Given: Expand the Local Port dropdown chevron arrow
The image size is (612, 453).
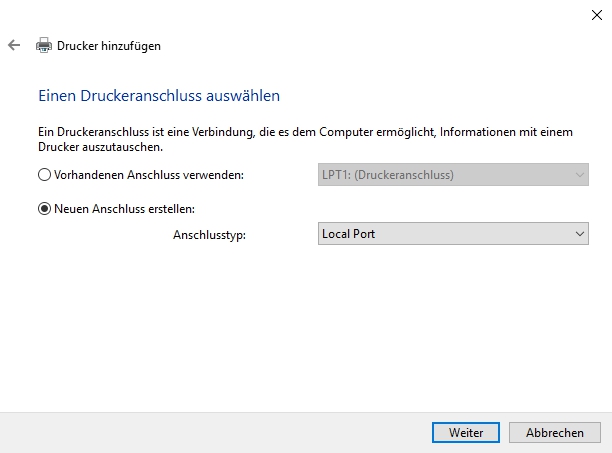Looking at the screenshot, I should point(579,234).
